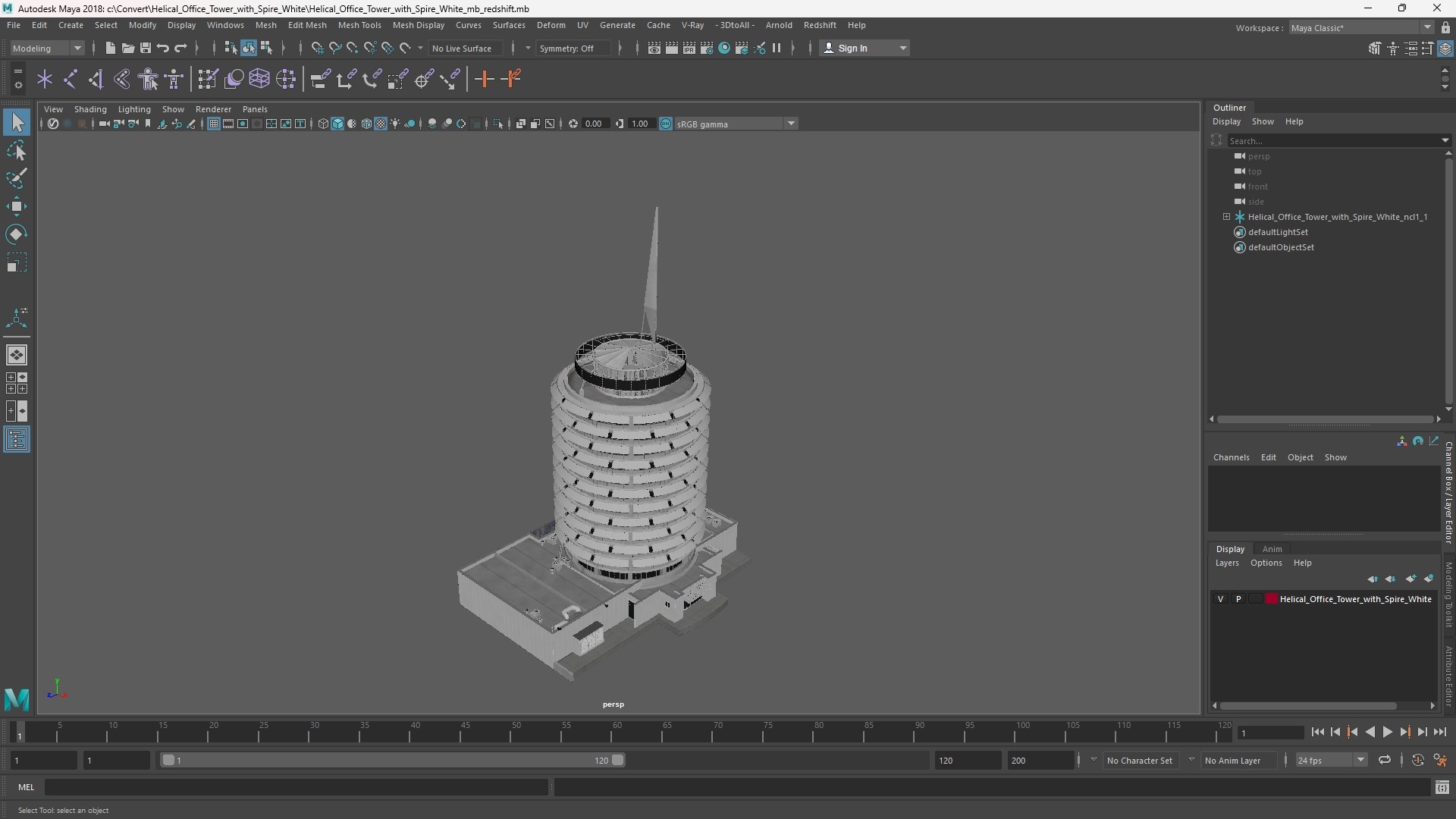The image size is (1456, 819).
Task: Switch to four-view pane layout
Action: 17,383
